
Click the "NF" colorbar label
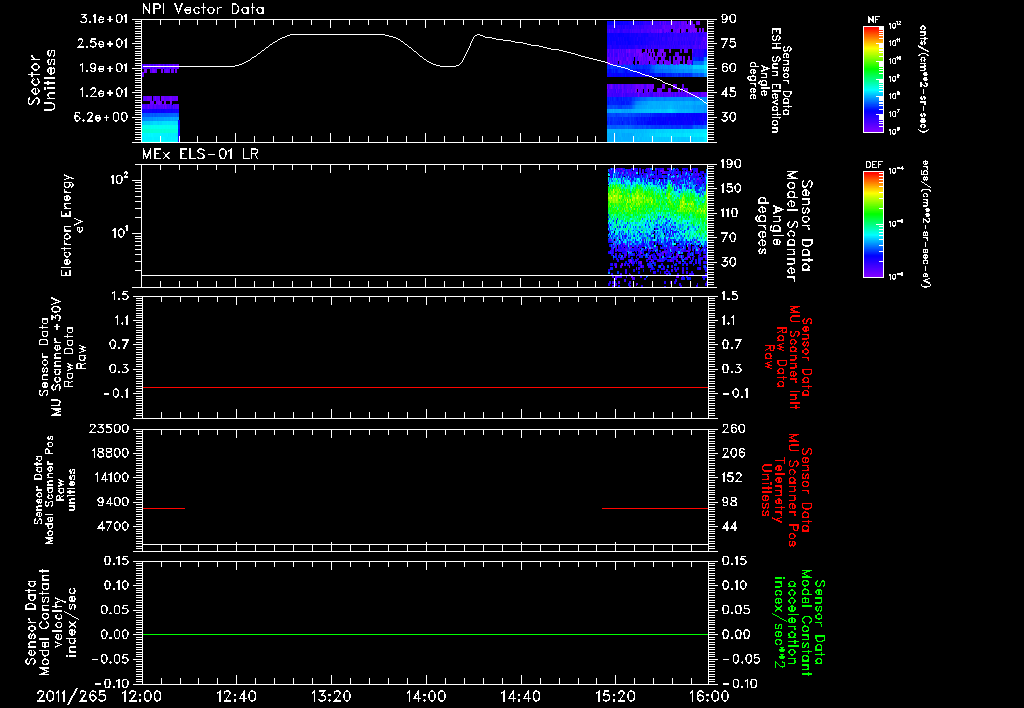[873, 20]
